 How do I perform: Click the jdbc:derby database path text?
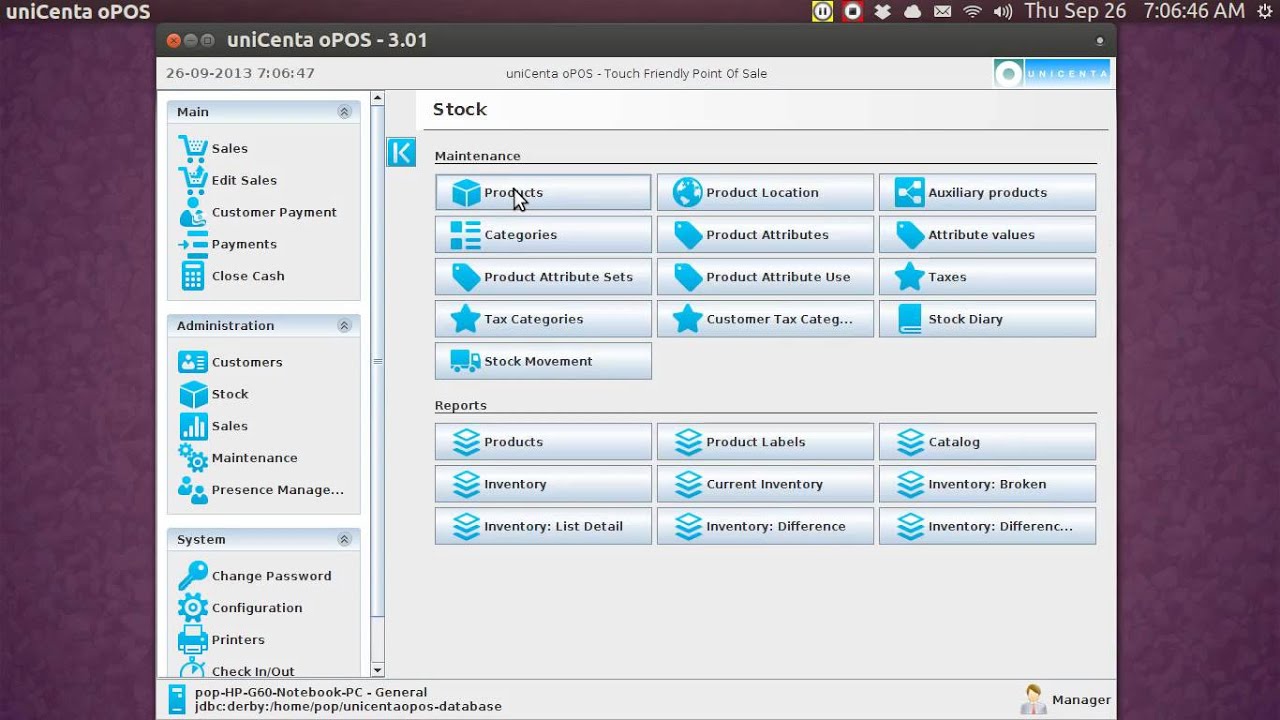[x=348, y=706]
